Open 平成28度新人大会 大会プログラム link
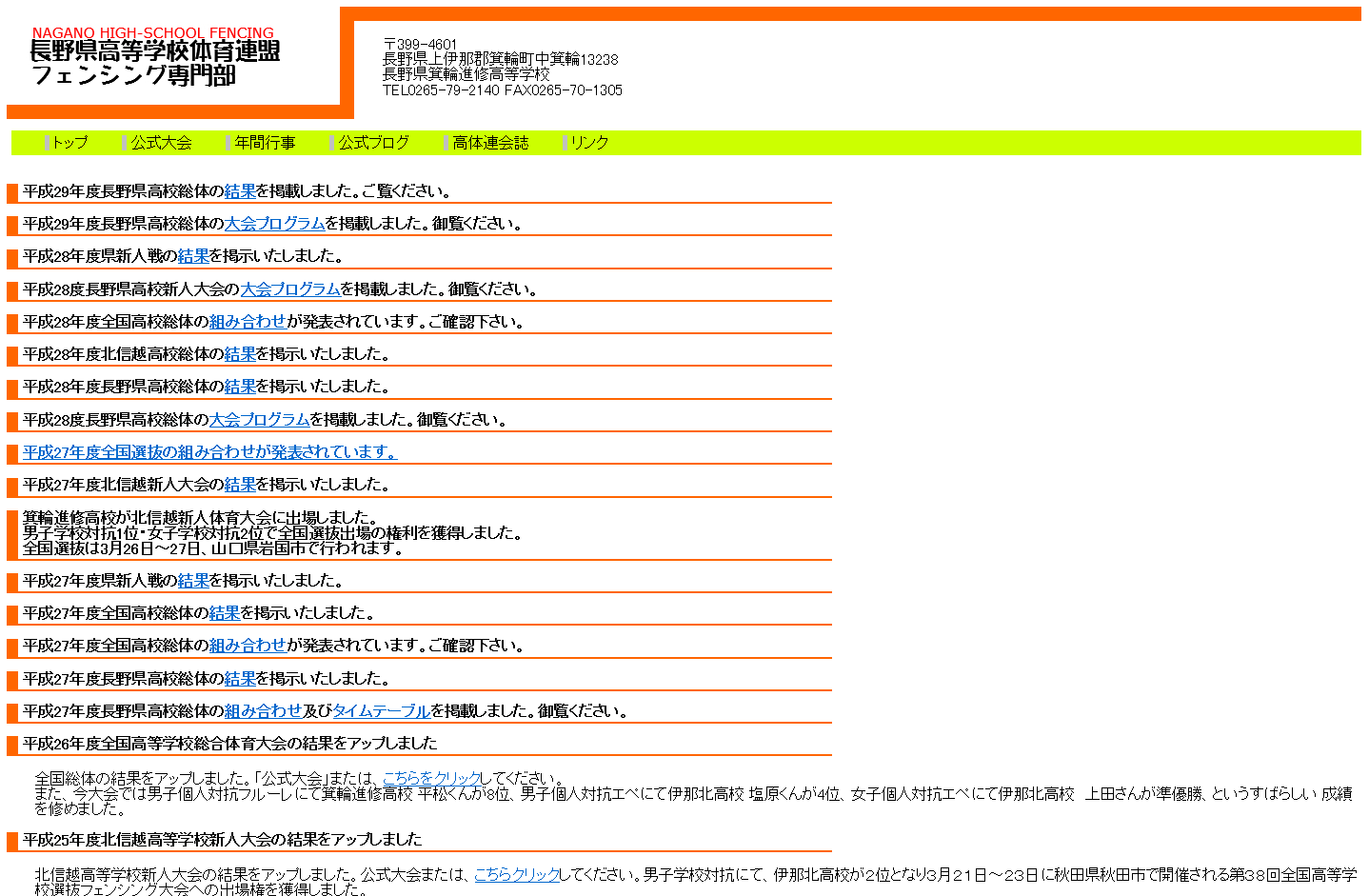The height and width of the screenshot is (896, 1369). (290, 289)
